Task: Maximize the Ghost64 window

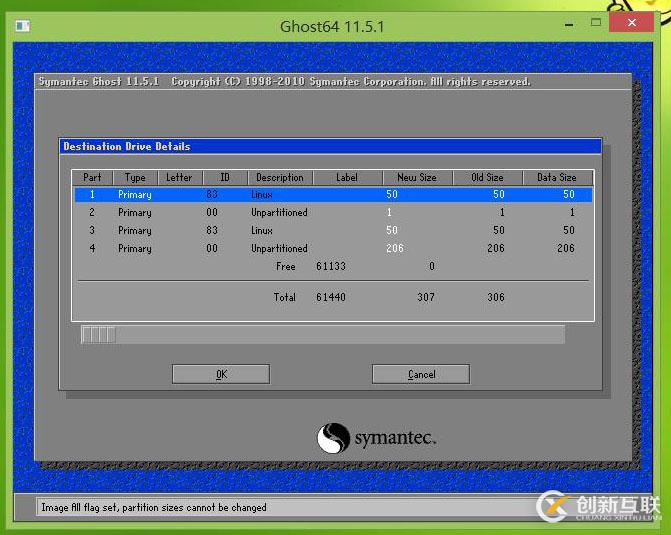Action: 596,23
